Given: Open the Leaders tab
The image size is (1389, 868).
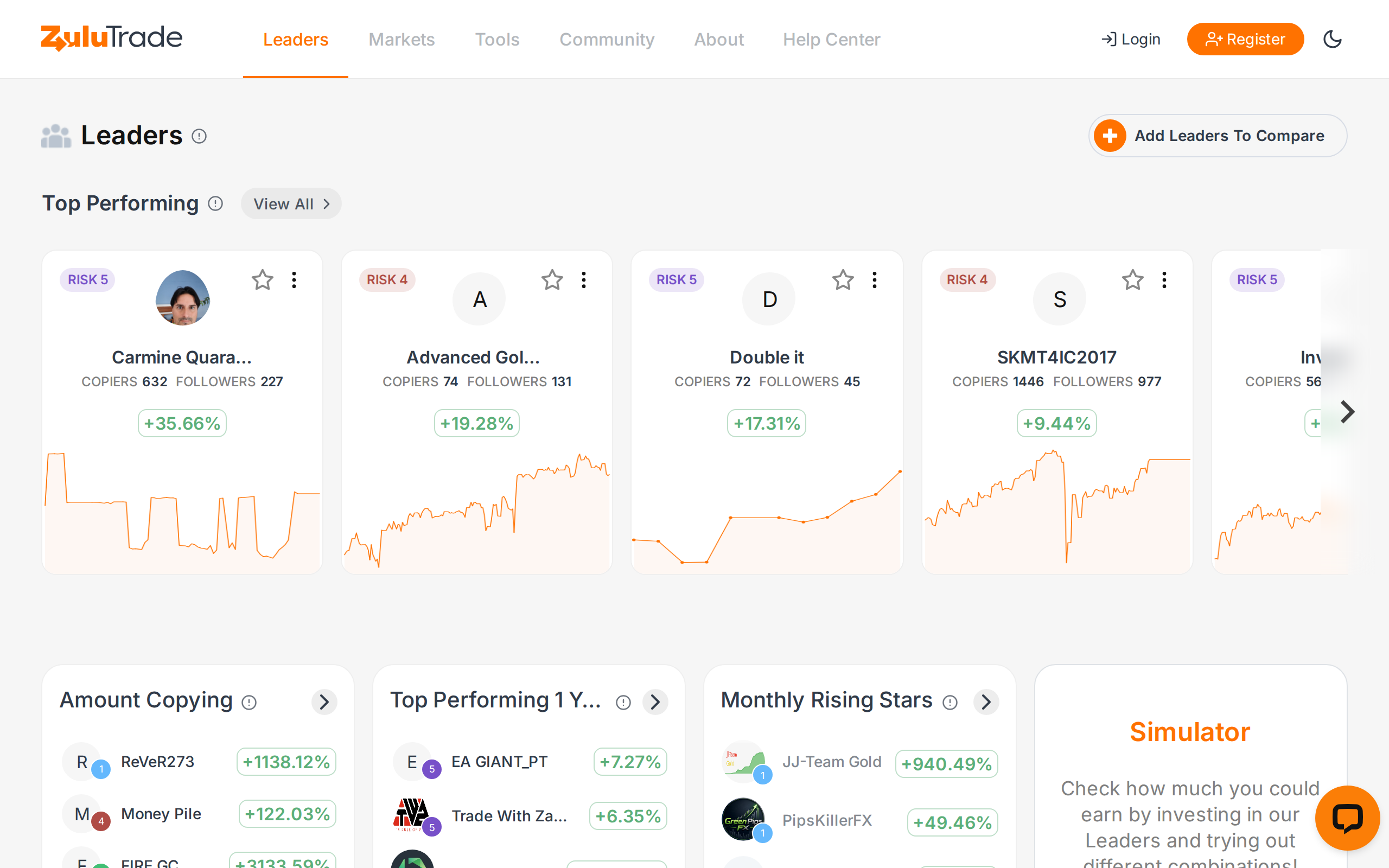Looking at the screenshot, I should [x=296, y=39].
